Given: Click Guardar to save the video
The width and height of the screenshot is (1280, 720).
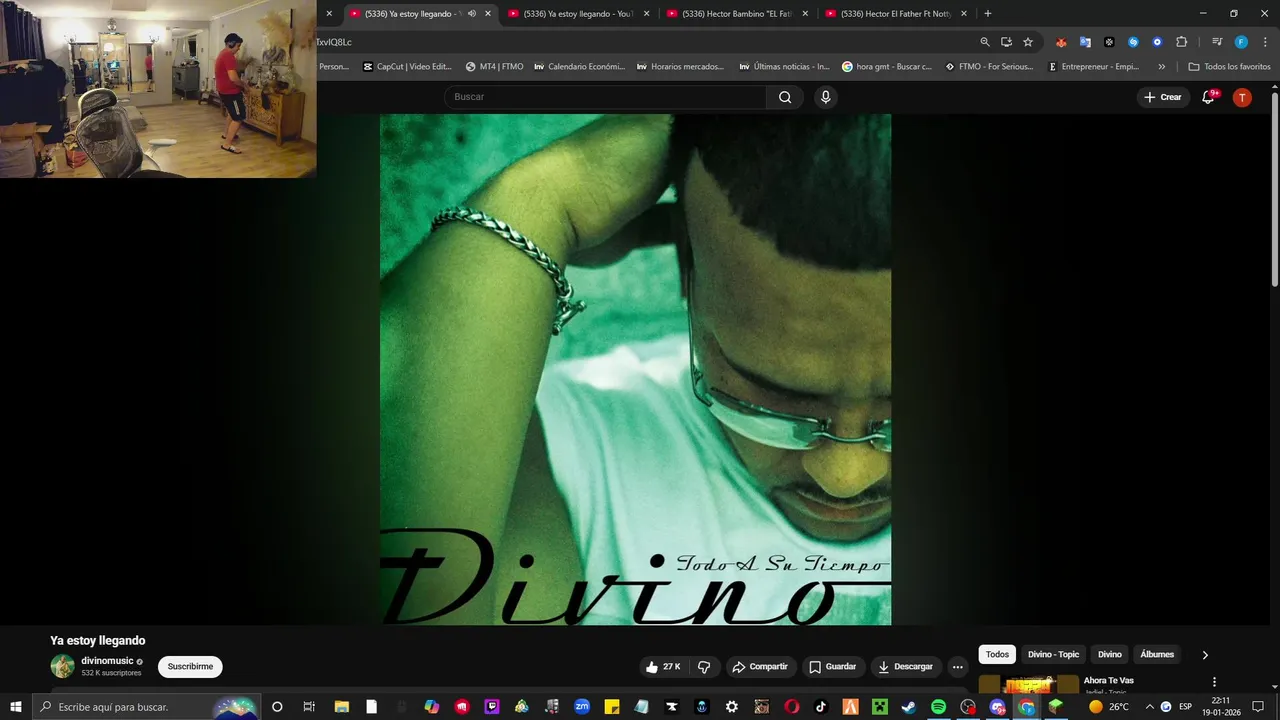Looking at the screenshot, I should point(832,667).
